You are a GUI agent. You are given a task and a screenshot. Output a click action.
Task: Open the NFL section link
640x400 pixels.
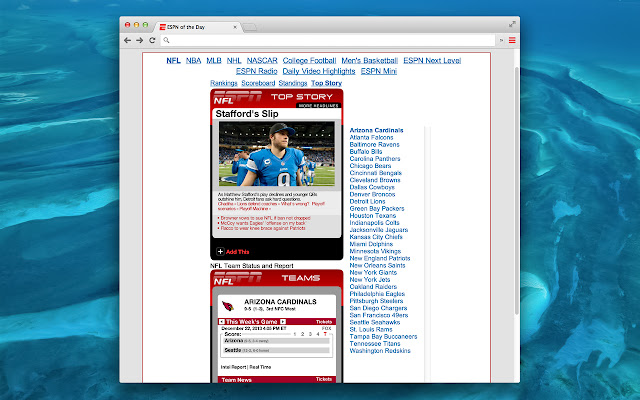tap(173, 60)
